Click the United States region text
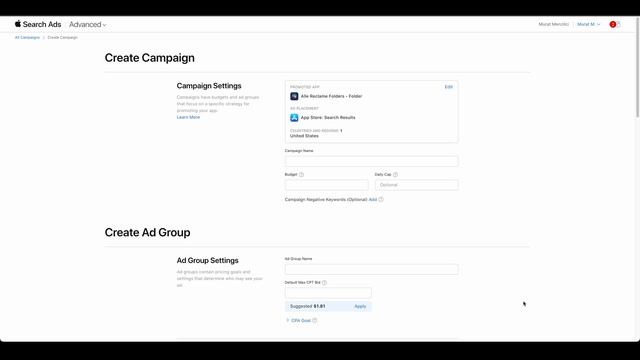The height and width of the screenshot is (360, 640). click(304, 136)
